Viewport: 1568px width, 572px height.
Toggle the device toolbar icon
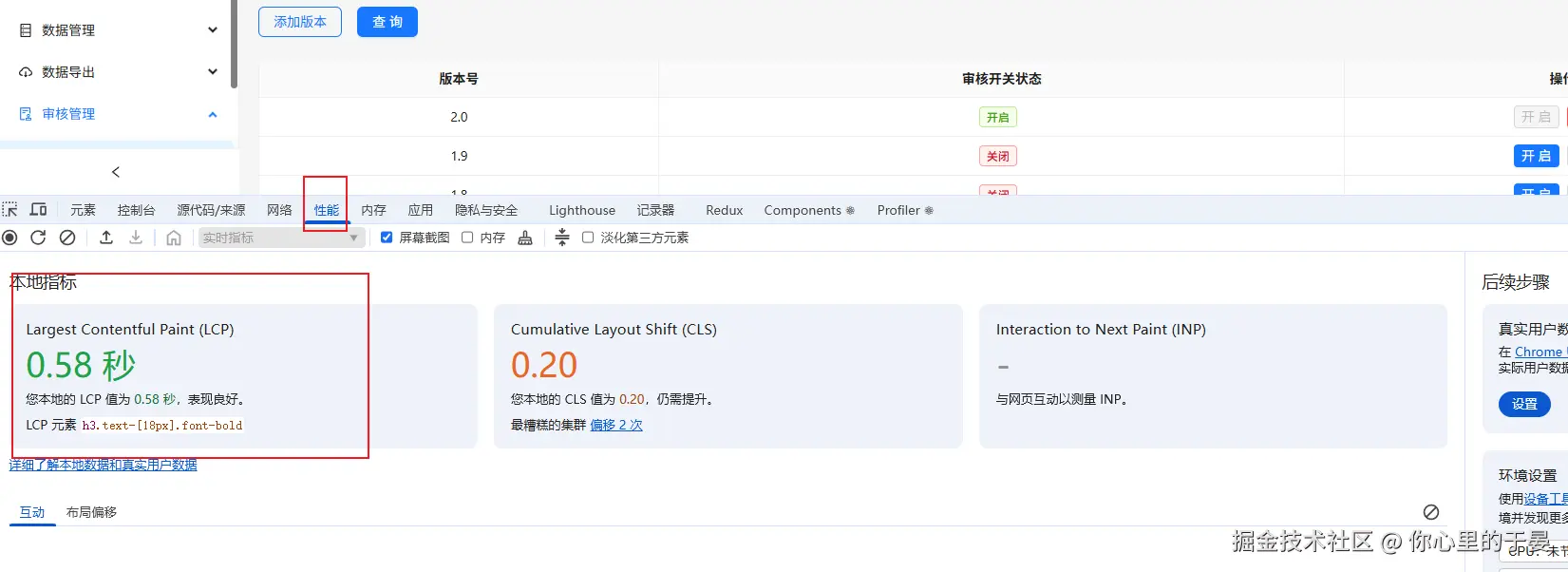(x=39, y=210)
